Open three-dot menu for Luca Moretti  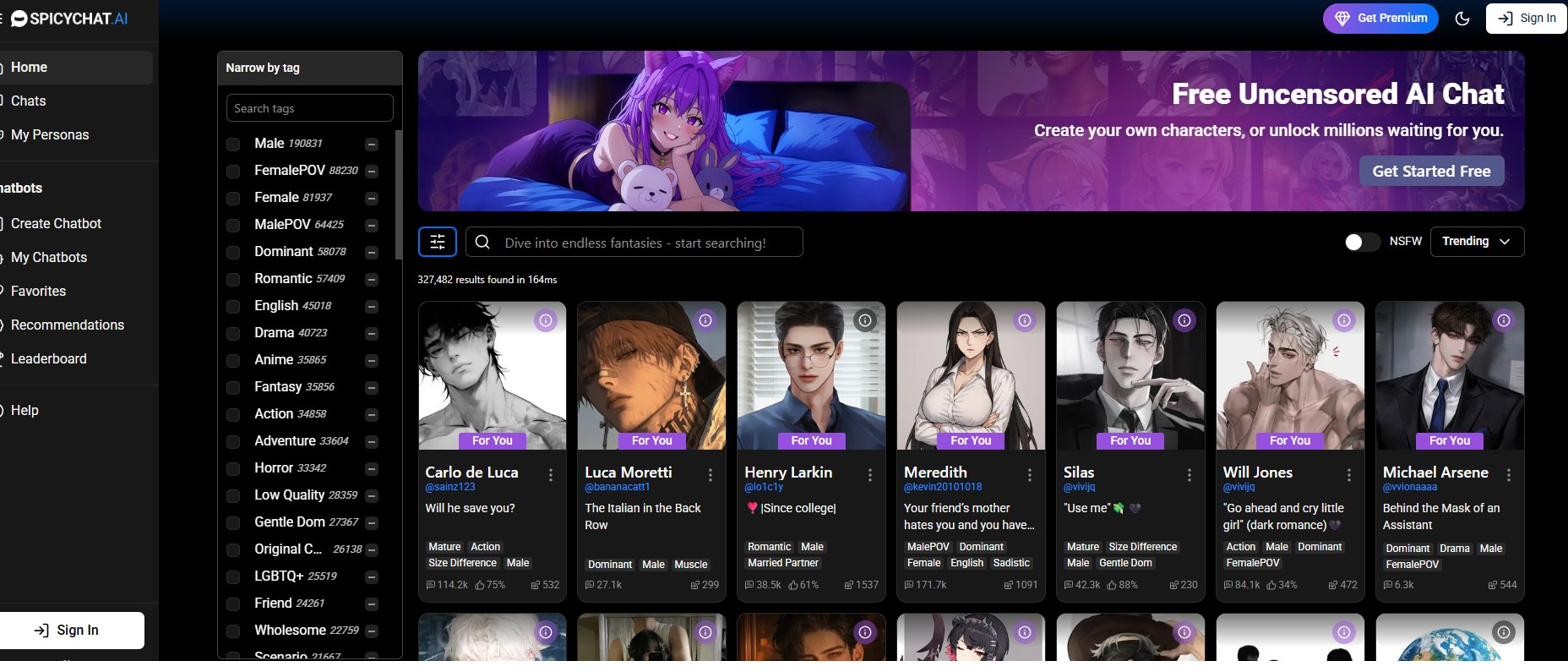[x=710, y=475]
